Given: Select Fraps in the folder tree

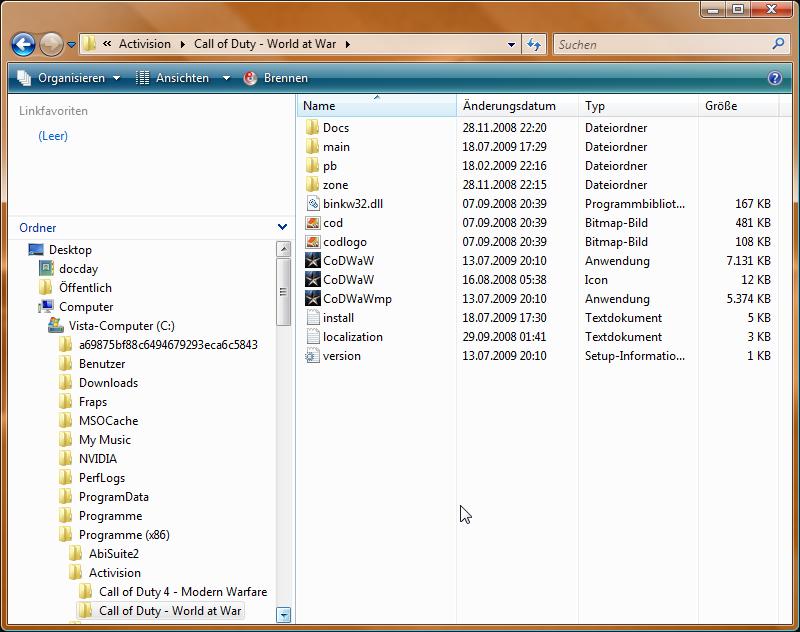Looking at the screenshot, I should (92, 402).
